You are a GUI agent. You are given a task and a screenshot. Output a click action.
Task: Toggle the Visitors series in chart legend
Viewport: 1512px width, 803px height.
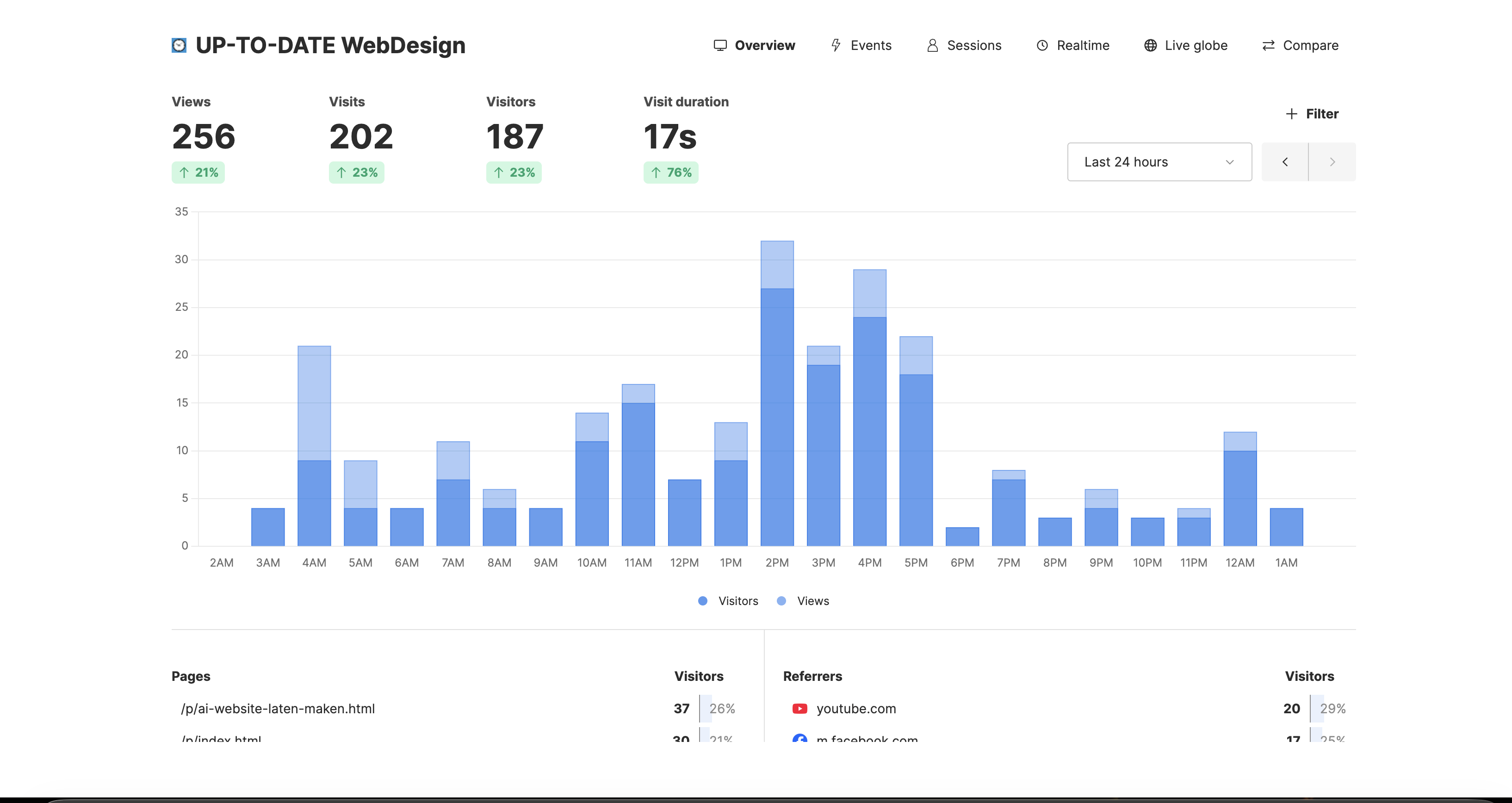point(728,601)
